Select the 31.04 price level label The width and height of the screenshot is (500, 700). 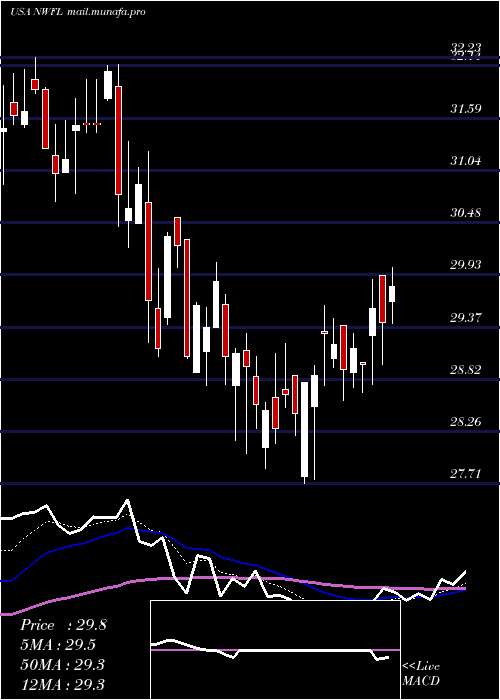tap(466, 161)
